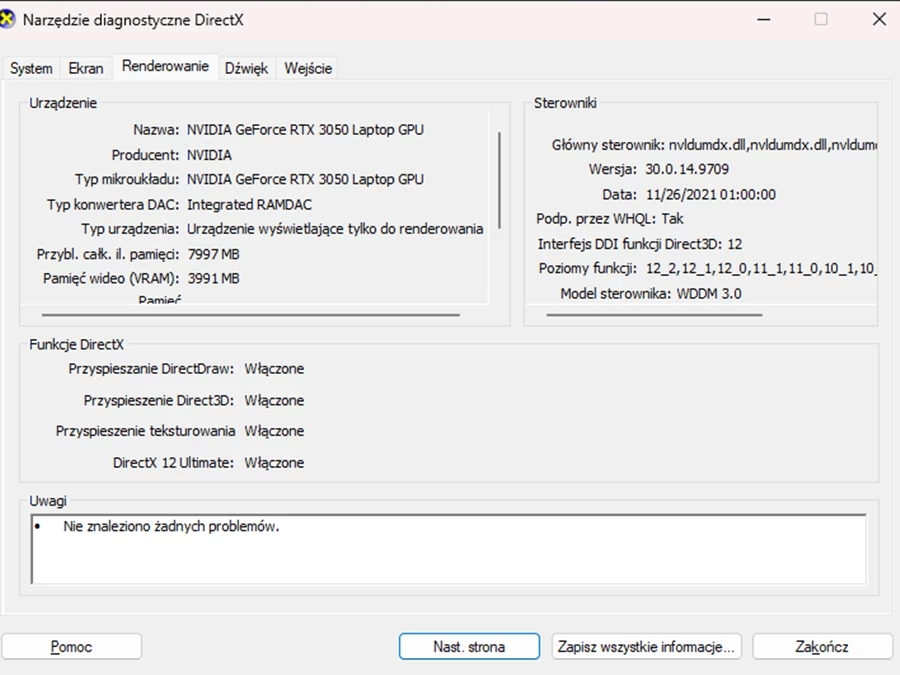Click the Pomoc button
The height and width of the screenshot is (675, 900).
point(72,646)
